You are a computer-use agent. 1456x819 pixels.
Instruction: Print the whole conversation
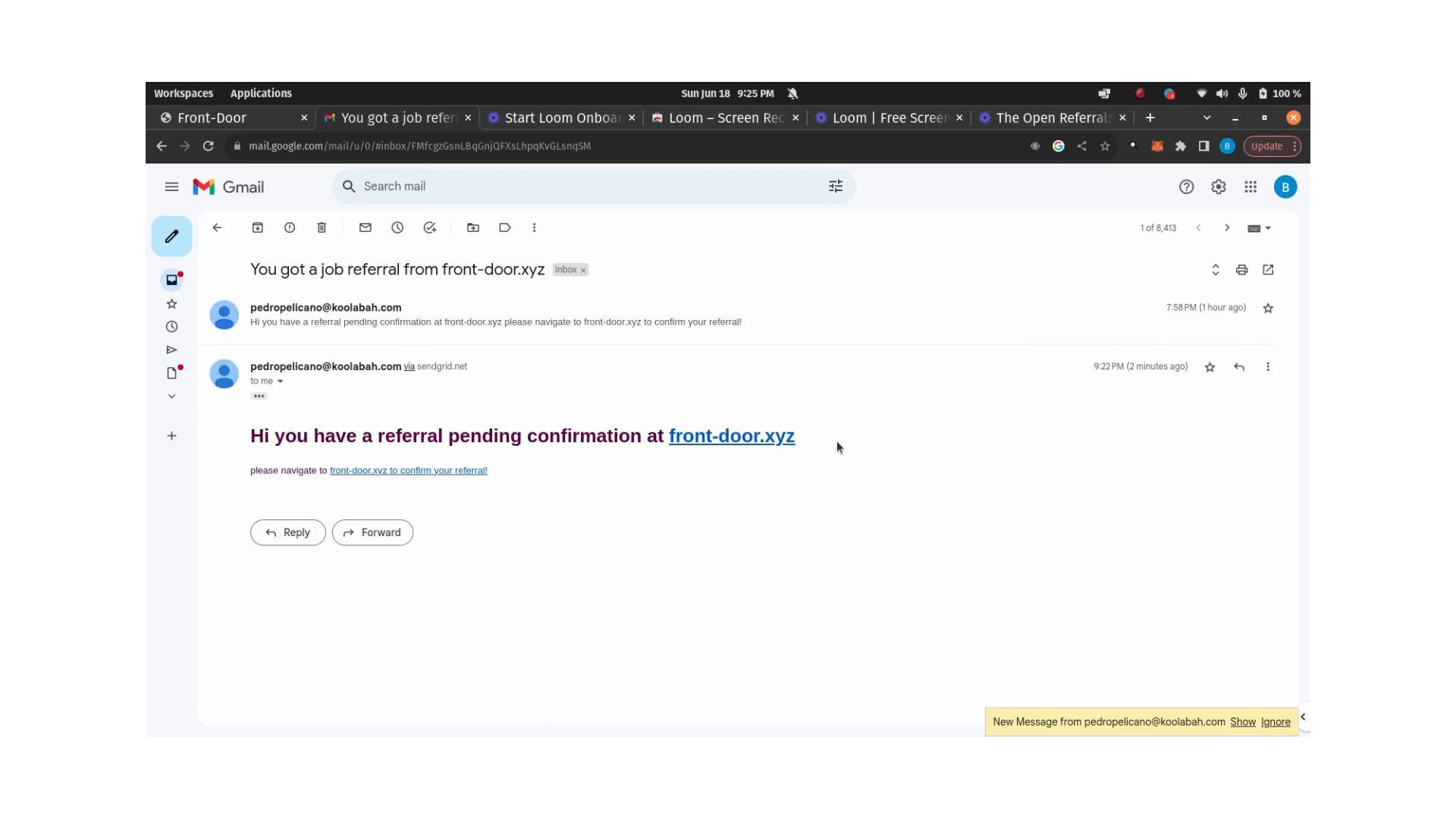pos(1242,270)
